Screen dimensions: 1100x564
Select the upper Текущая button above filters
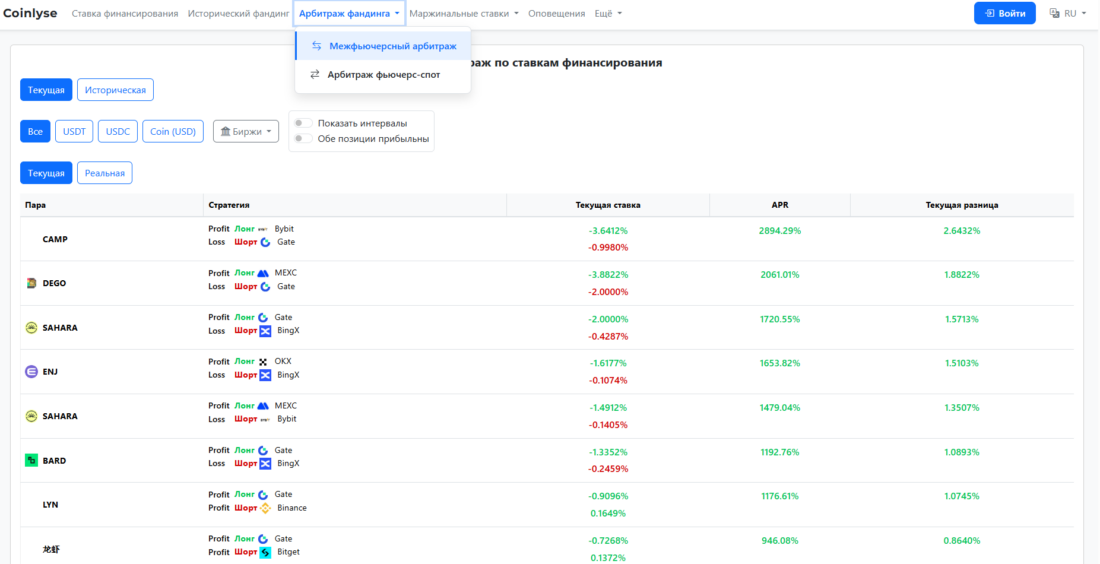point(46,90)
